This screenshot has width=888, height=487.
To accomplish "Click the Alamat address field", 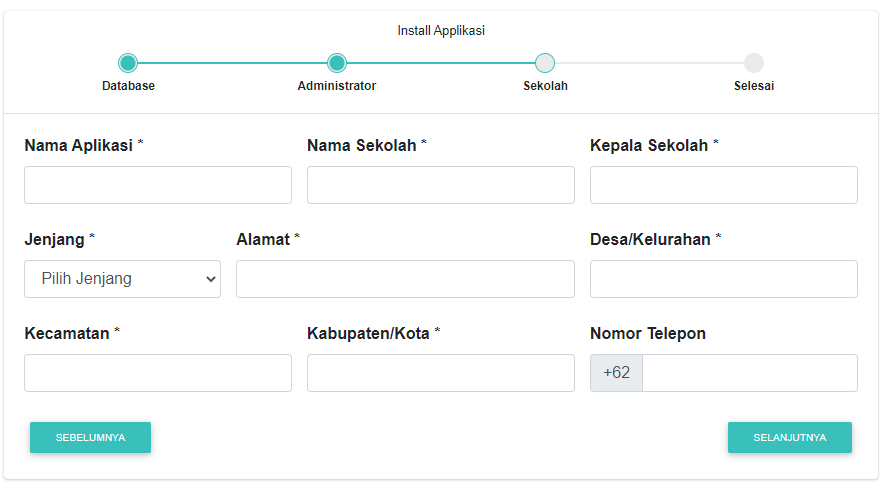I will tap(405, 279).
